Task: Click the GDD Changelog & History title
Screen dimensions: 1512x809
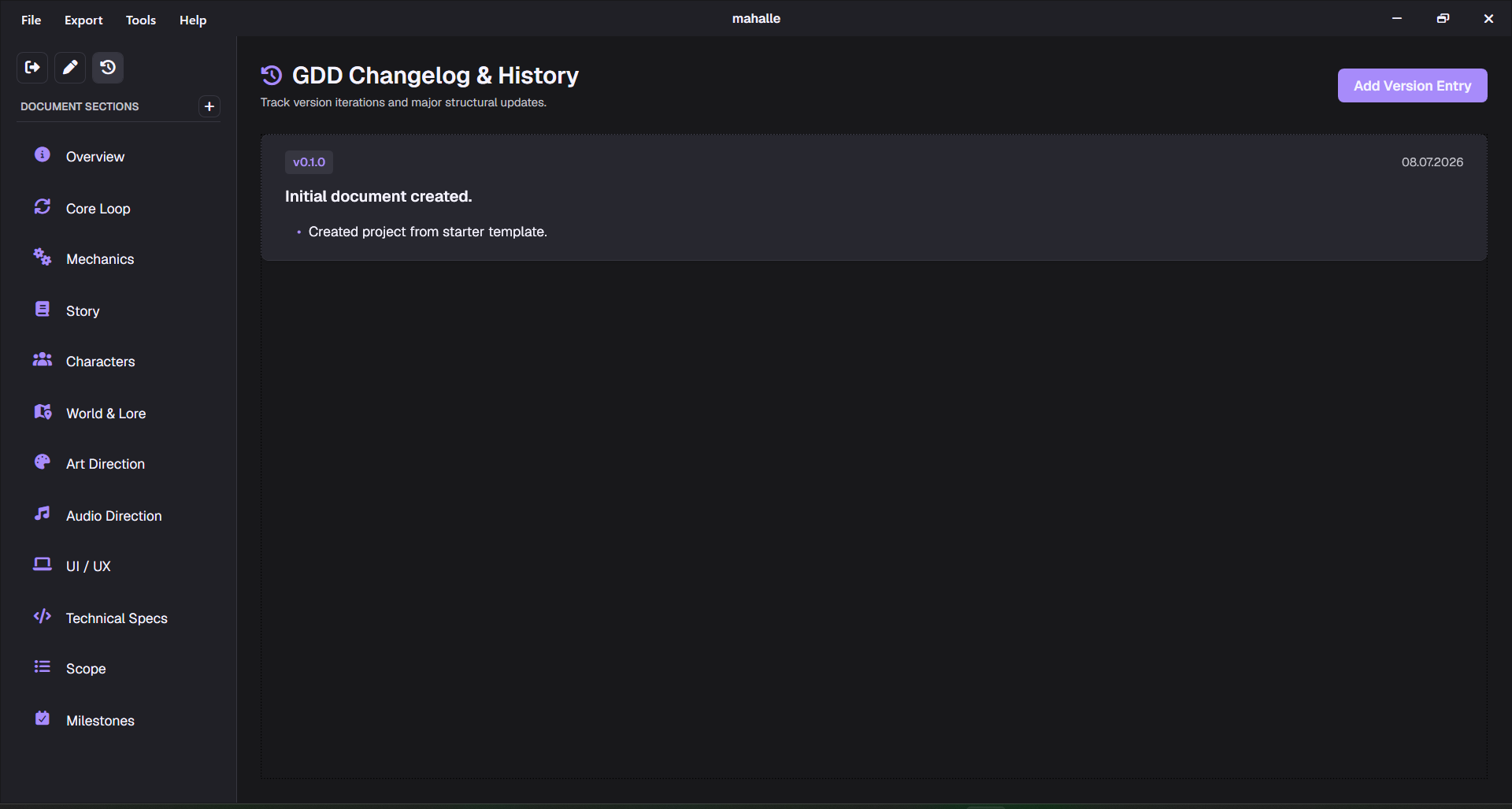Action: 435,76
